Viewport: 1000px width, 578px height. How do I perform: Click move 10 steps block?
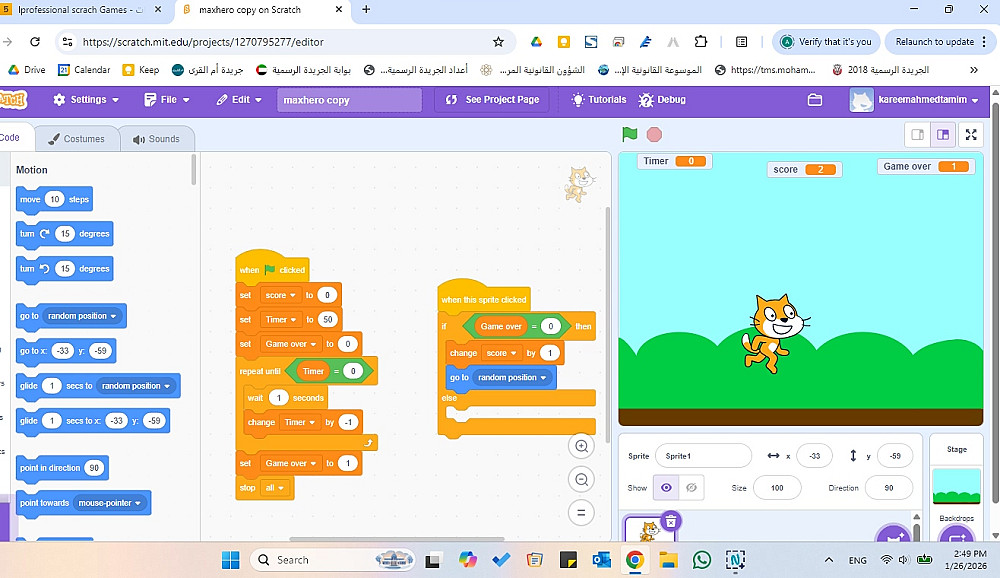point(54,200)
